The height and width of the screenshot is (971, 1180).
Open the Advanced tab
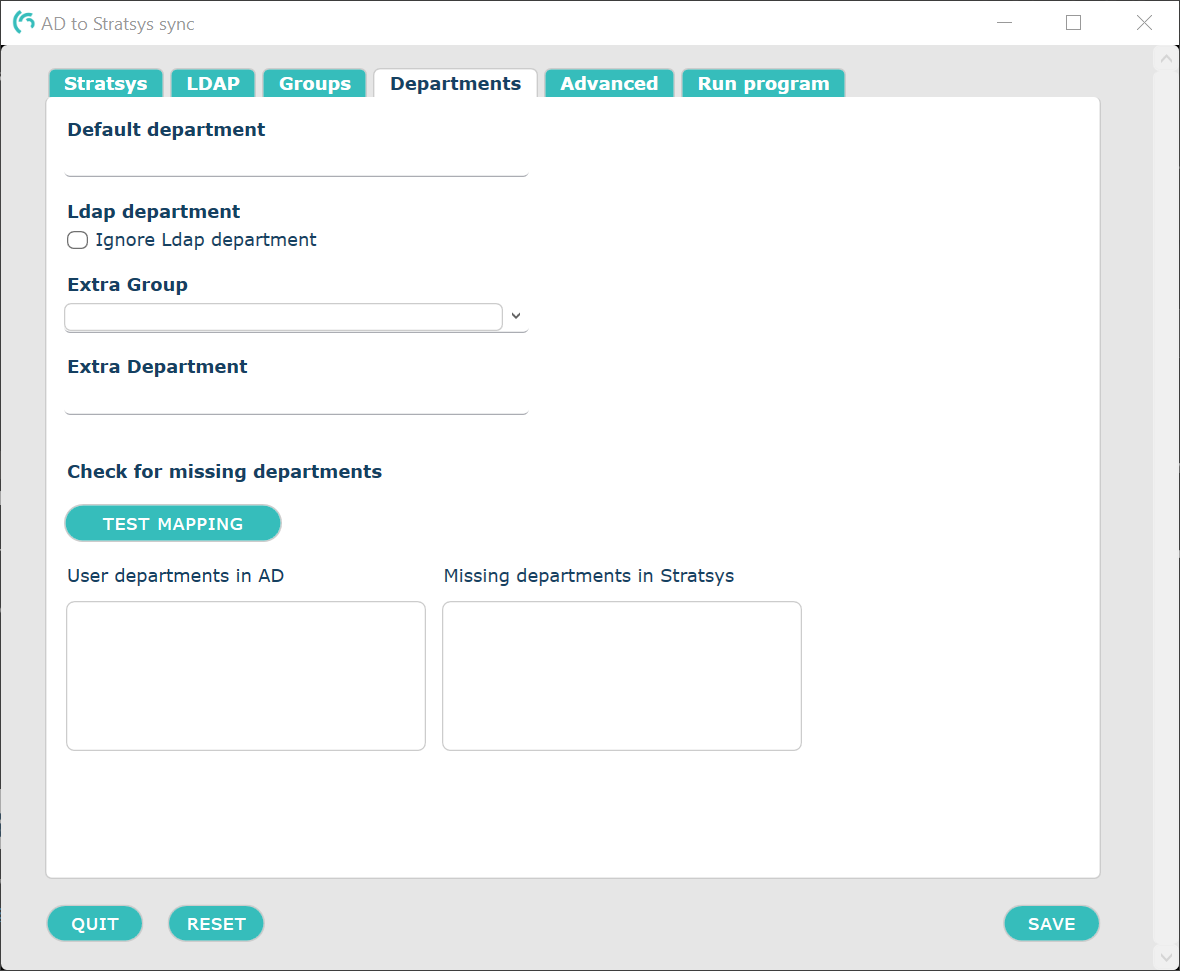coord(609,84)
